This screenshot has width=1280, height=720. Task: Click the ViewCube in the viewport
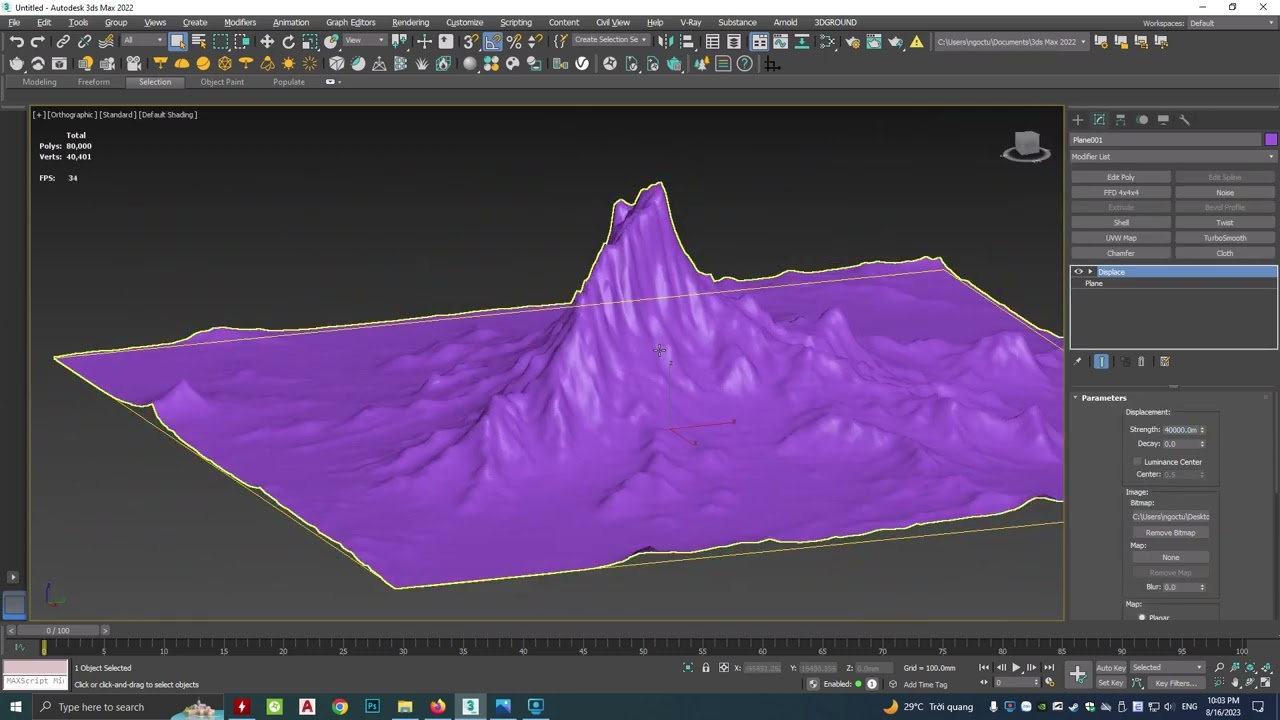(1027, 146)
